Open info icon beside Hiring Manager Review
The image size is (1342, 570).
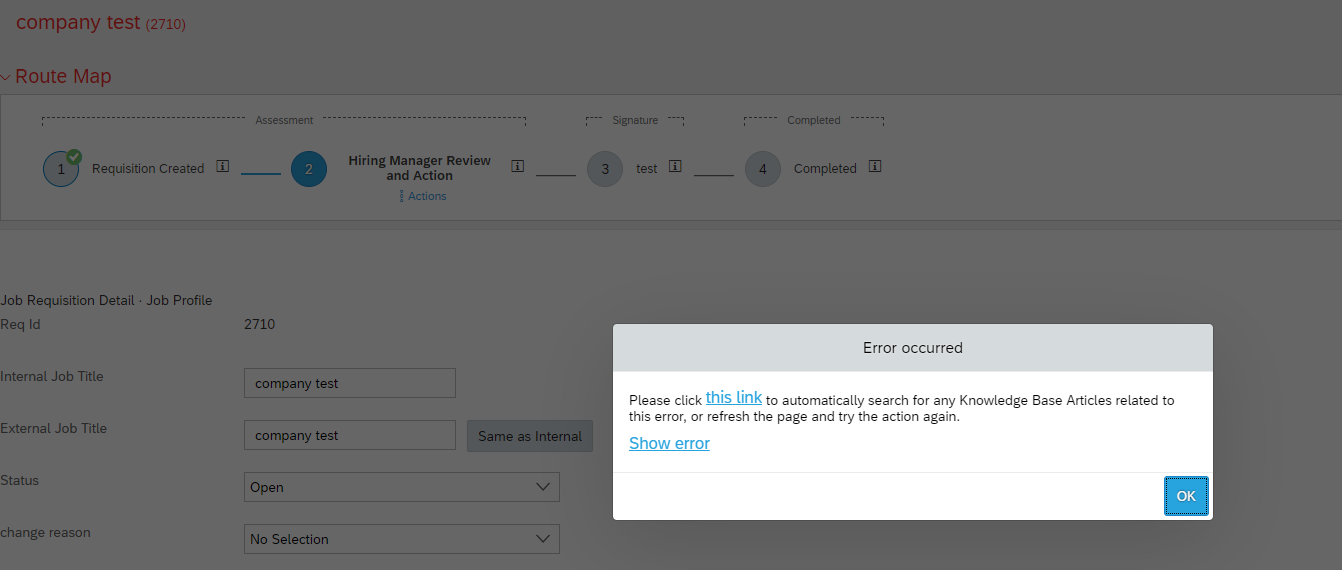pyautogui.click(x=517, y=166)
